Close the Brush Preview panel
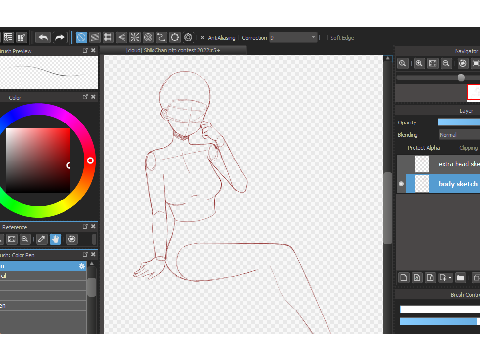The height and width of the screenshot is (360, 480). click(x=93, y=50)
